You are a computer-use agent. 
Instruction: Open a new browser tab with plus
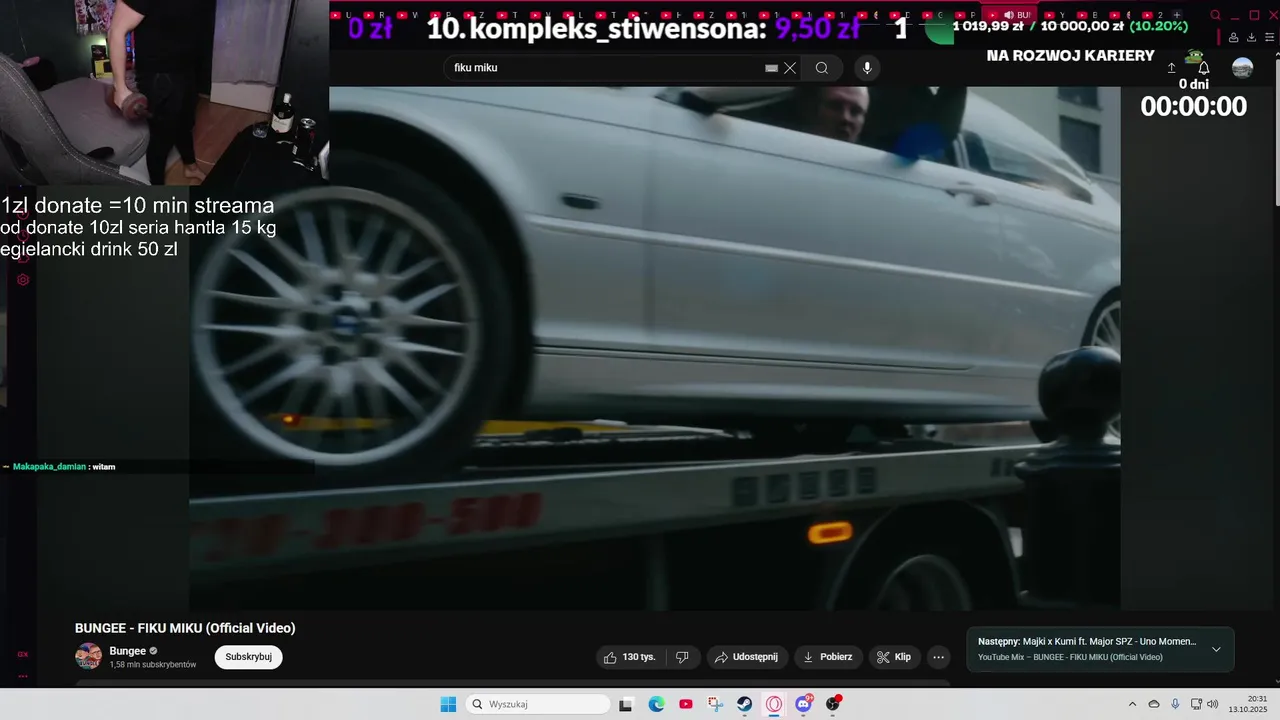[x=1177, y=15]
